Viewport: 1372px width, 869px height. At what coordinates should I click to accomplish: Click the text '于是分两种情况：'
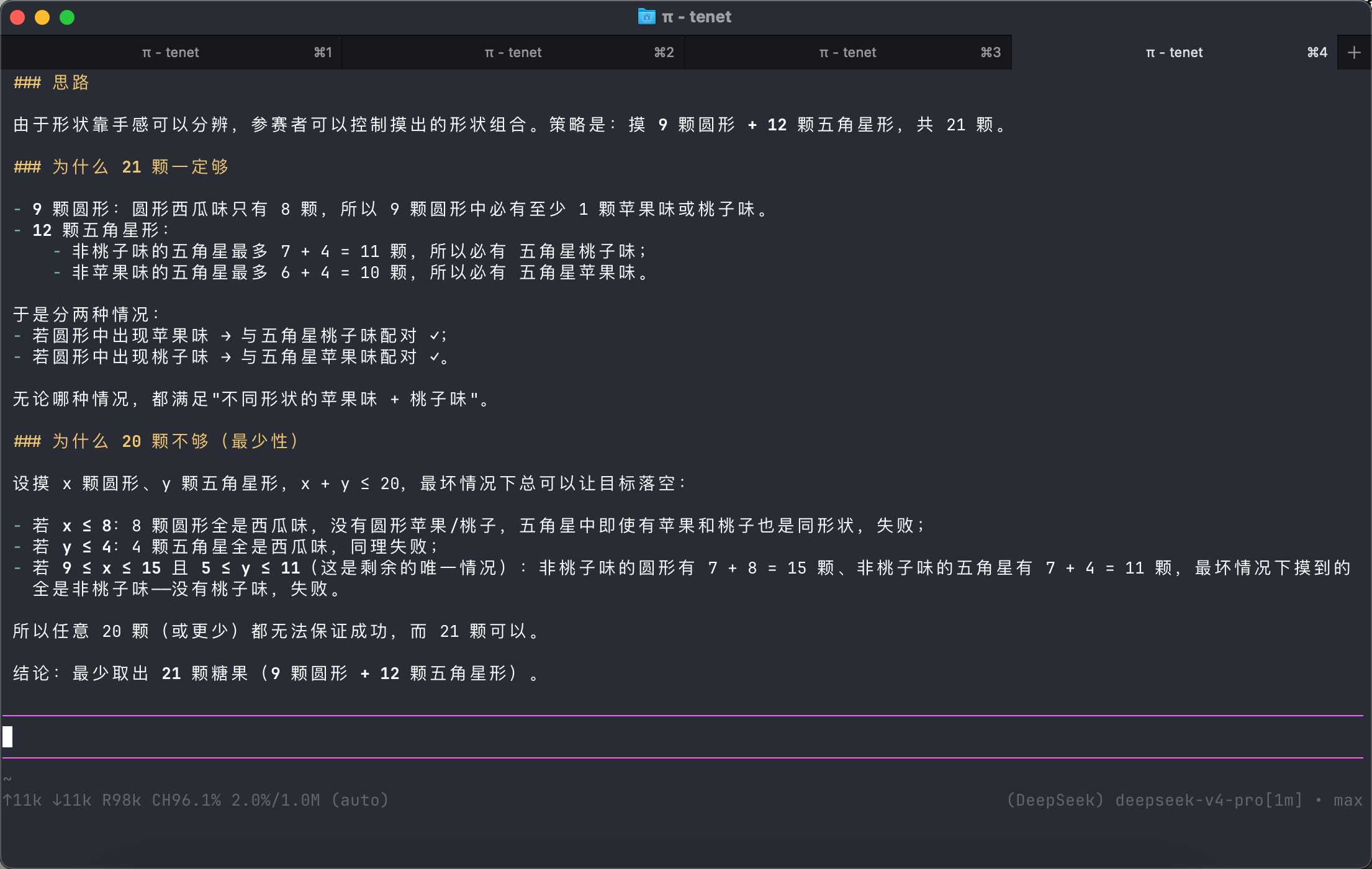(x=87, y=315)
